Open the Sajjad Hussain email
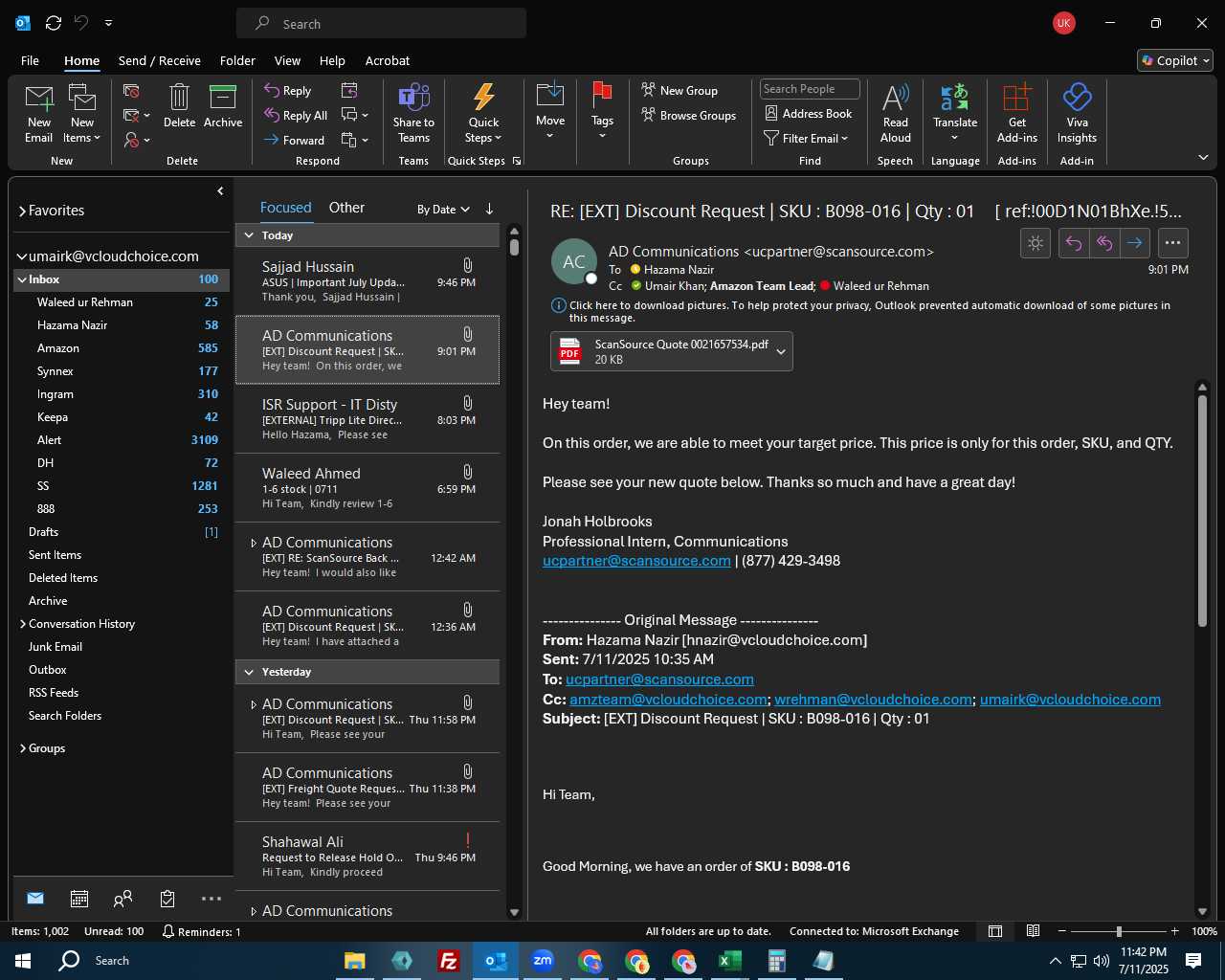This screenshot has height=980, width=1225. tap(367, 281)
